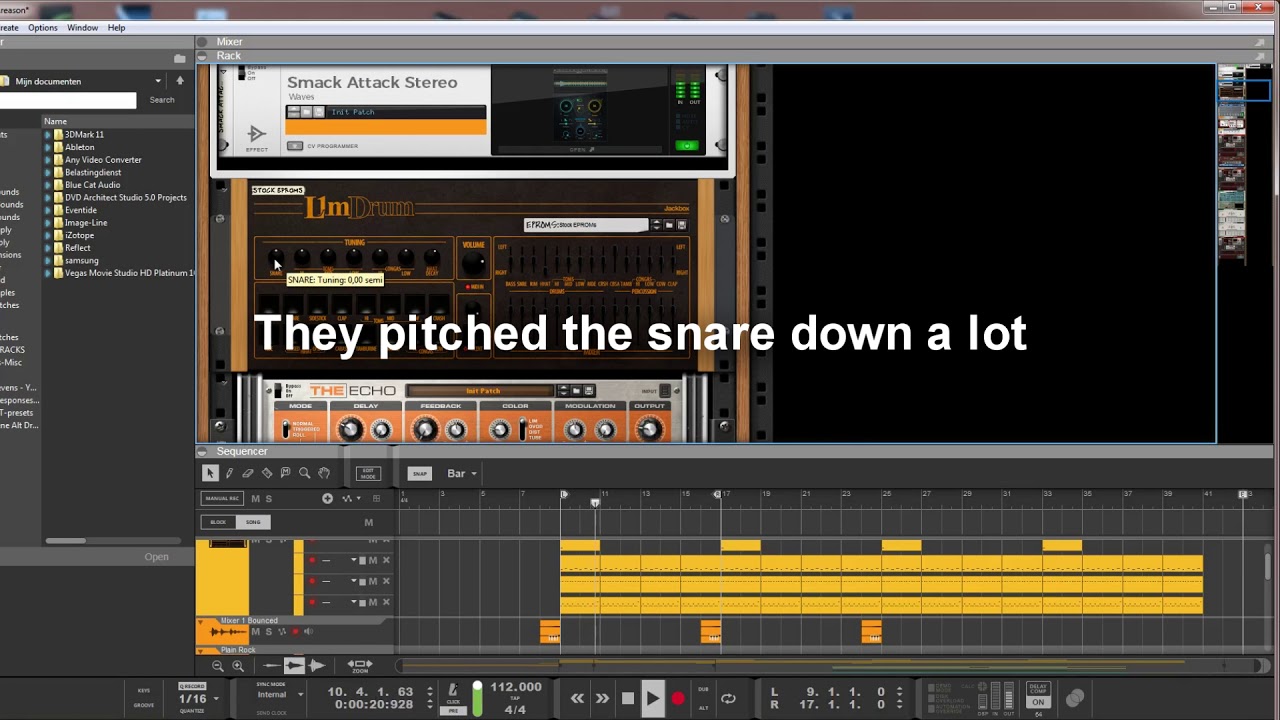1280x720 pixels.
Task: Stop playback with the square stop button
Action: pos(628,698)
